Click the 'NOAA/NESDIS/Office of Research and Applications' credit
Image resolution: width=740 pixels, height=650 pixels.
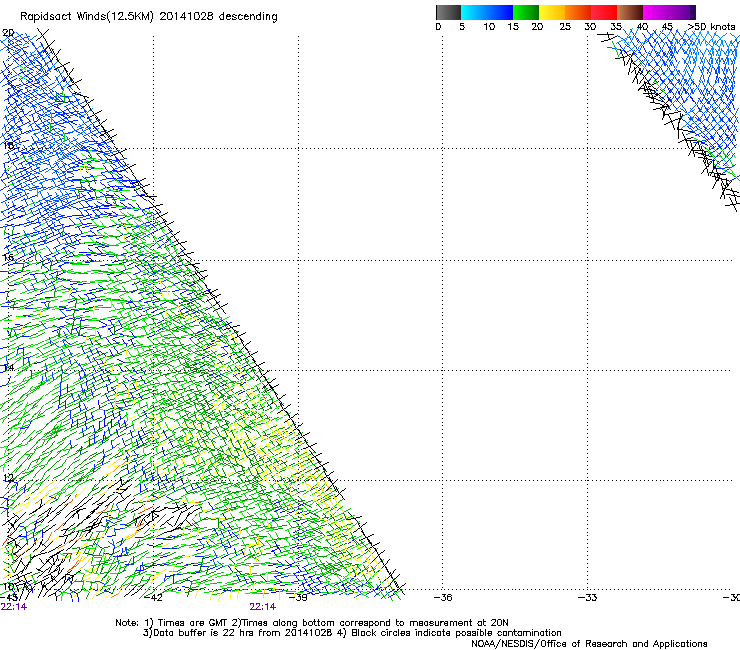[589, 644]
